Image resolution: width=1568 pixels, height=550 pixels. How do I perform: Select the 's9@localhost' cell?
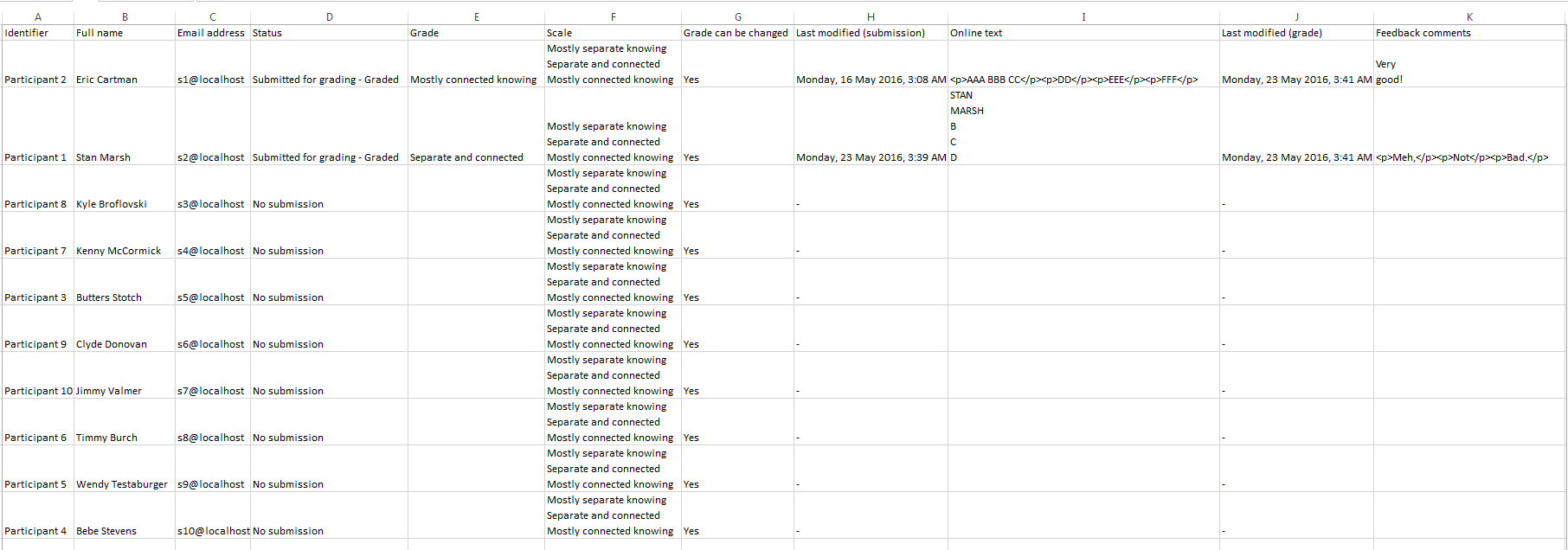(213, 469)
